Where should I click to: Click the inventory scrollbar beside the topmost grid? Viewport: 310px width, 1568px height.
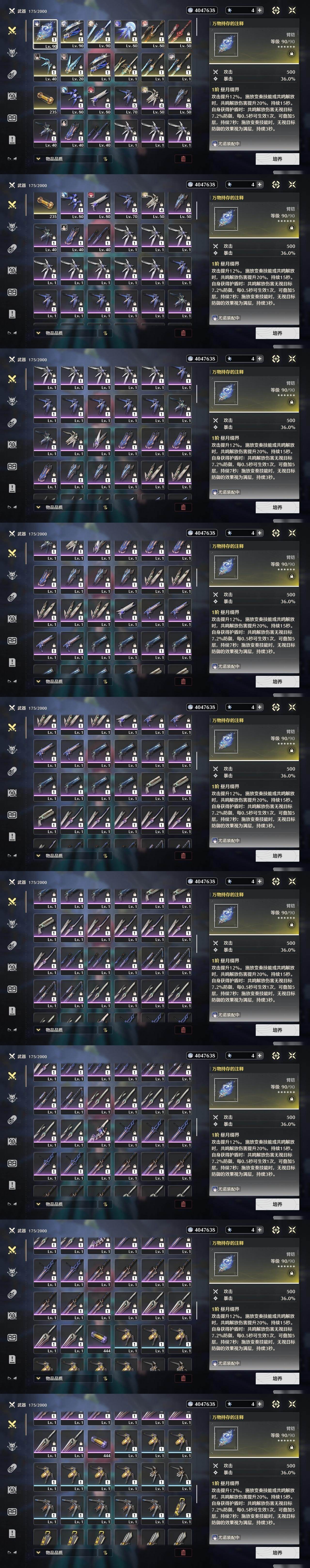[197, 27]
